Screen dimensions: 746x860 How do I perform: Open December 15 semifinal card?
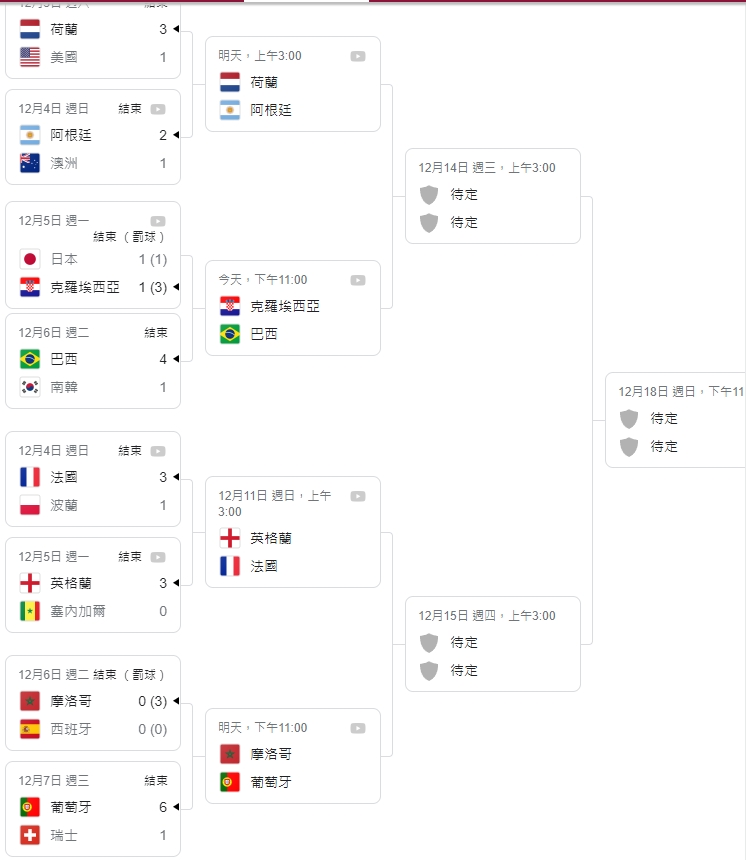click(x=493, y=644)
